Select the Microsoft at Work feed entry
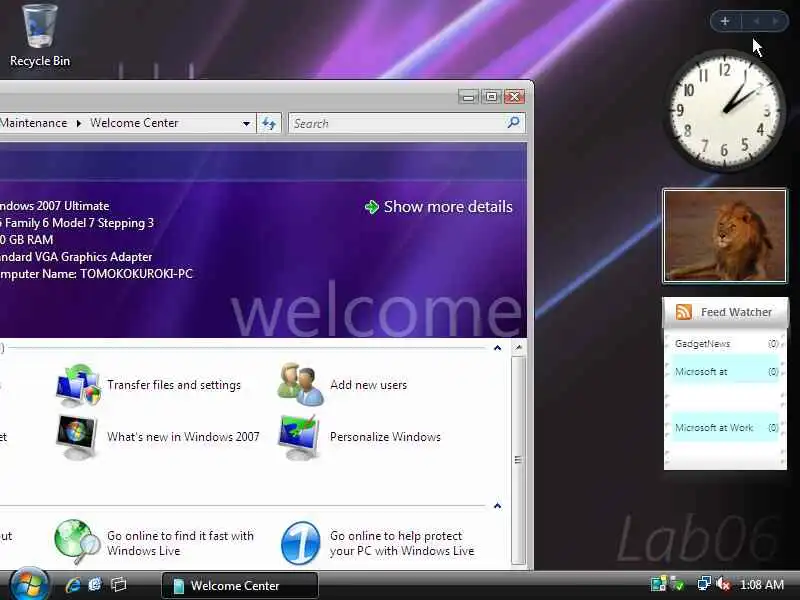 tap(725, 428)
